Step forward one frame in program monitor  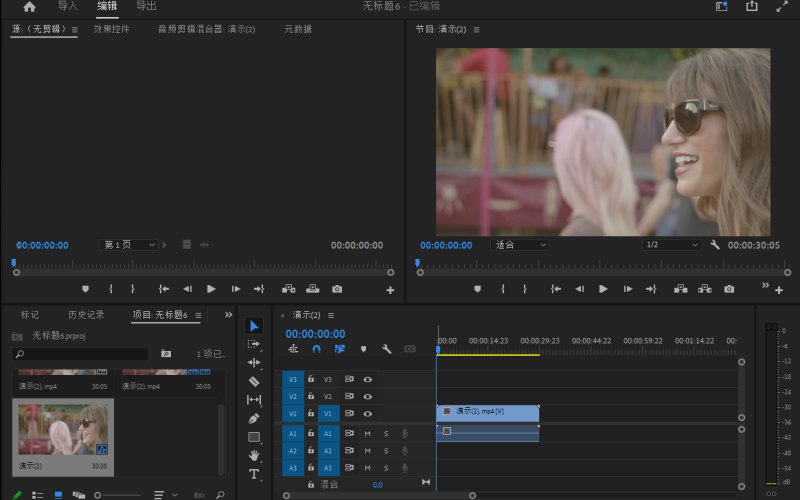coord(628,289)
